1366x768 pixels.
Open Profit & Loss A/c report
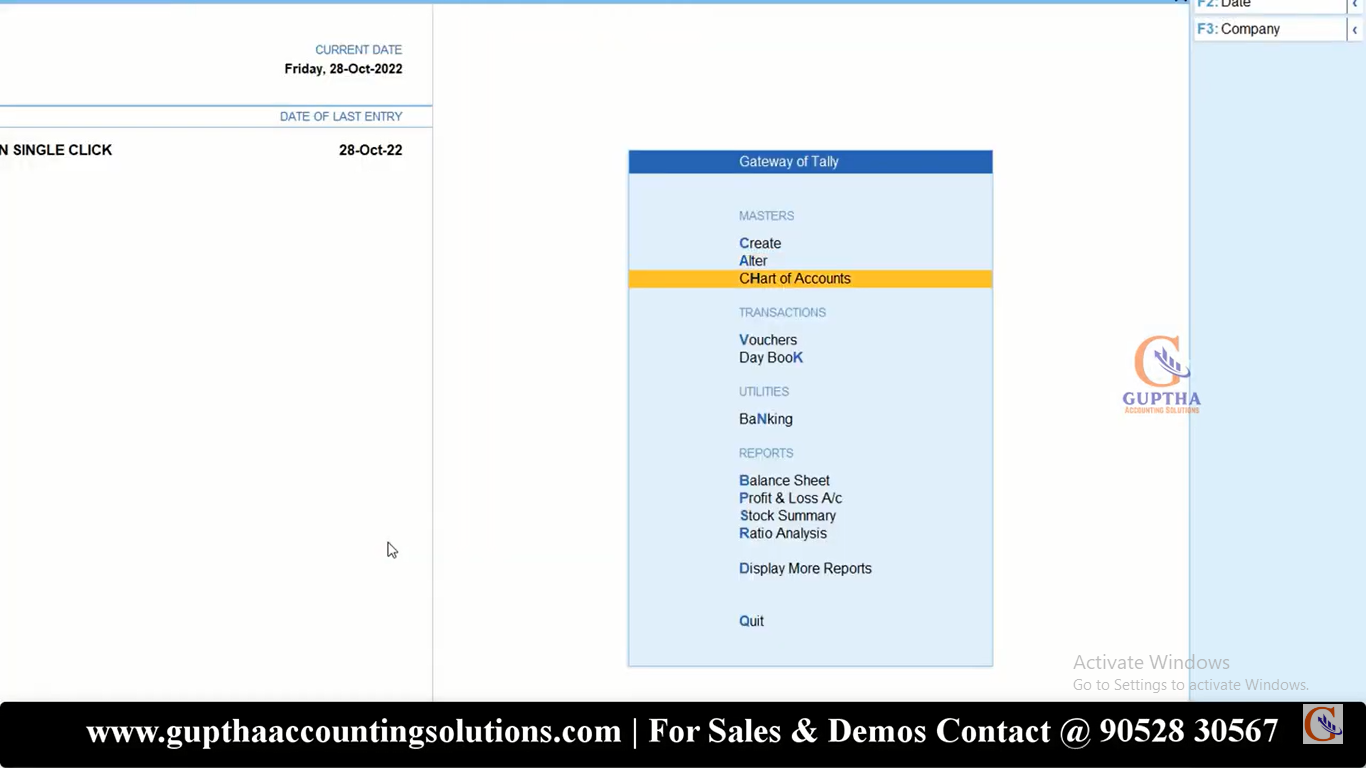point(790,498)
